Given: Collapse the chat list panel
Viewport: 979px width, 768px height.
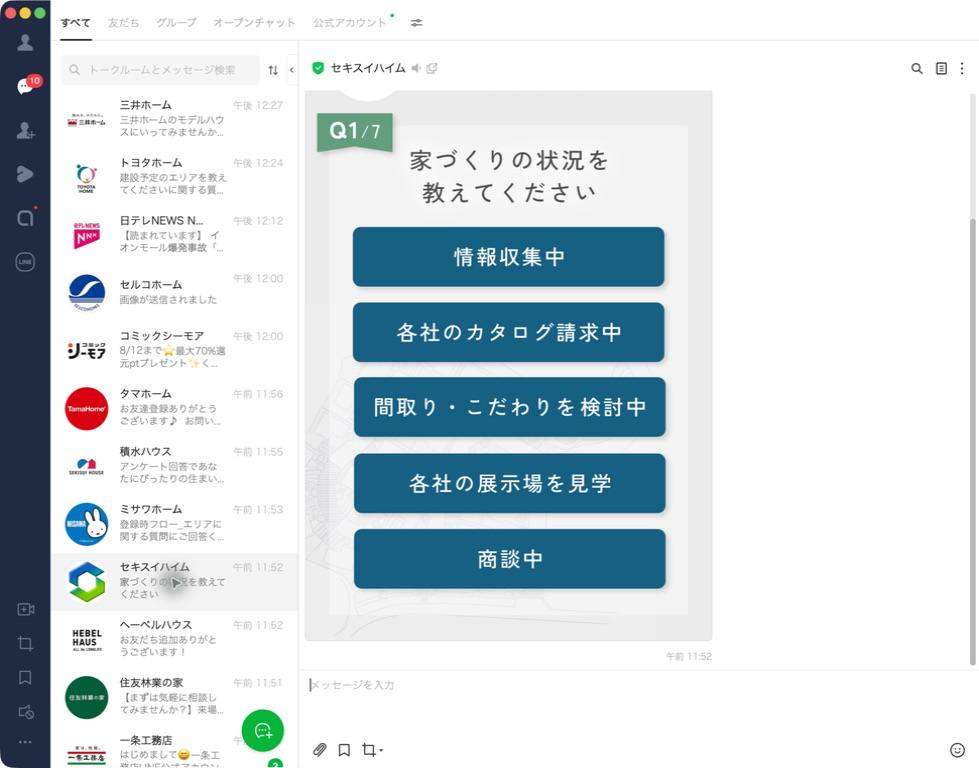Looking at the screenshot, I should pos(291,70).
